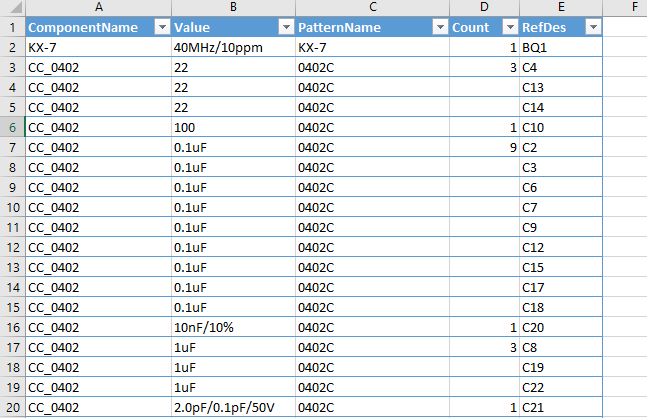This screenshot has height=418, width=647.
Task: Select the CC_0402 cell in row 12
Action: [x=99, y=248]
